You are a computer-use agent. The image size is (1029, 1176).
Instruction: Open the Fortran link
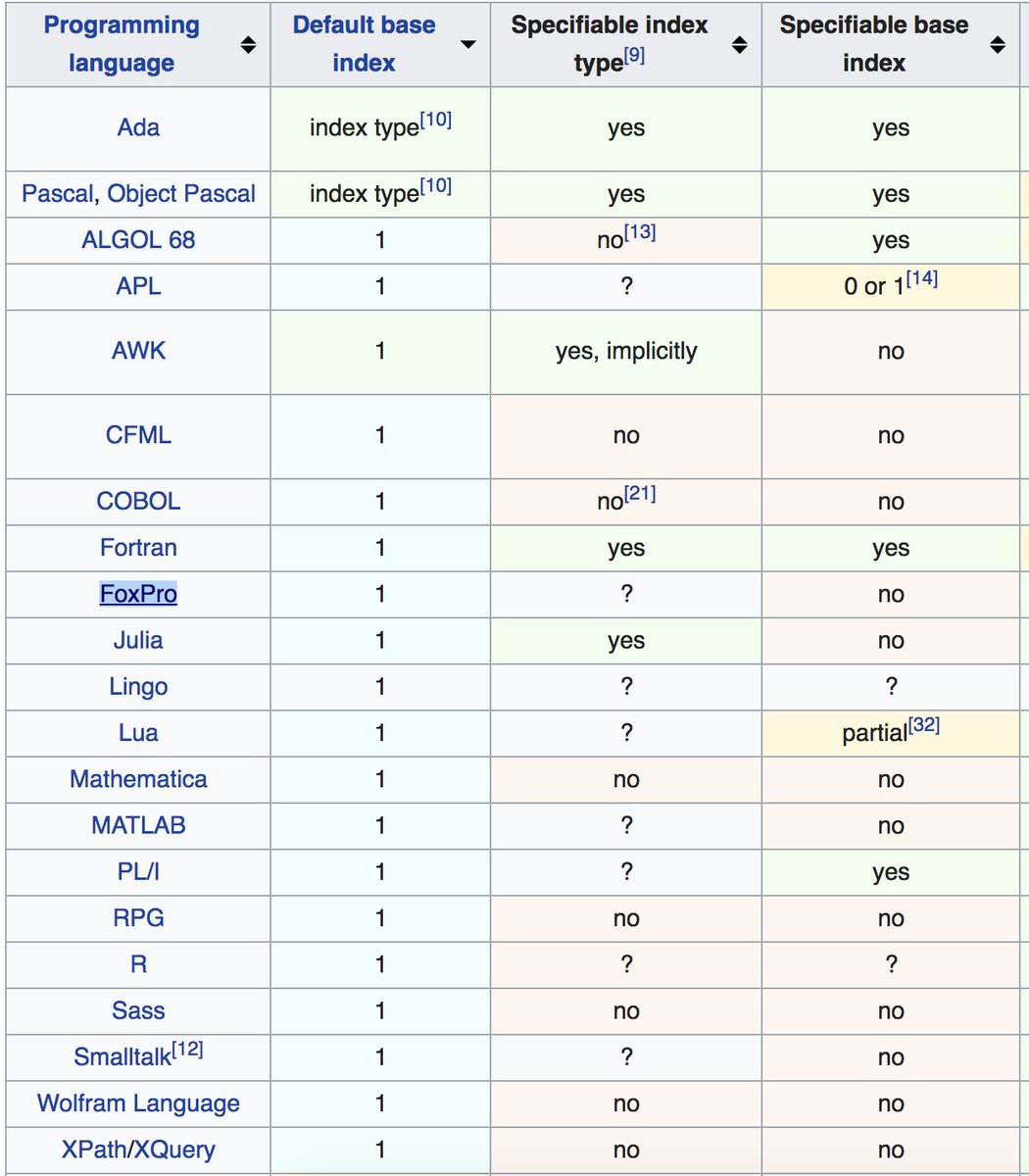coord(138,547)
